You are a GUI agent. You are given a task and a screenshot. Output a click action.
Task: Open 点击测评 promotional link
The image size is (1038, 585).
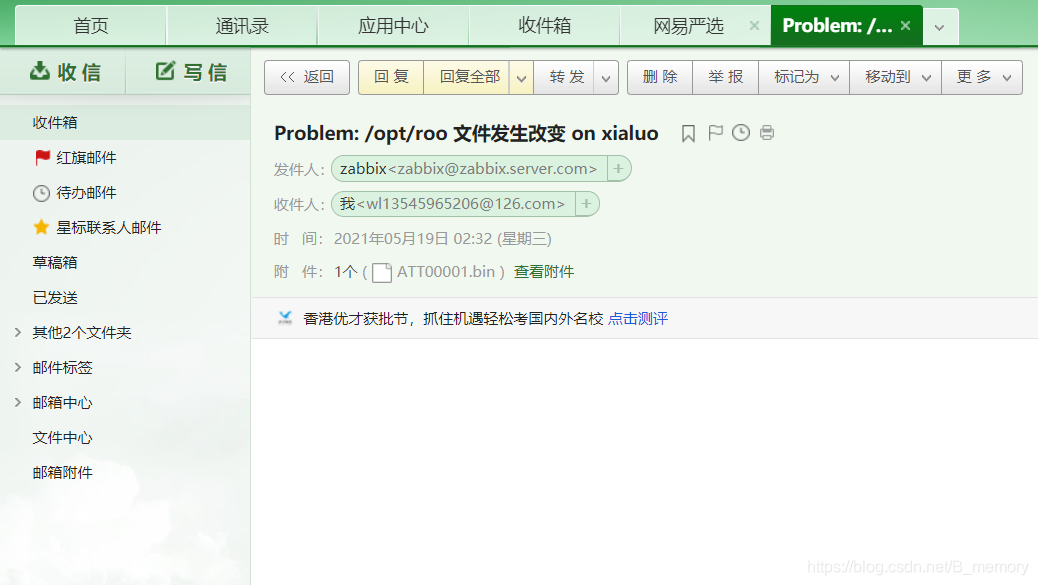tap(637, 318)
